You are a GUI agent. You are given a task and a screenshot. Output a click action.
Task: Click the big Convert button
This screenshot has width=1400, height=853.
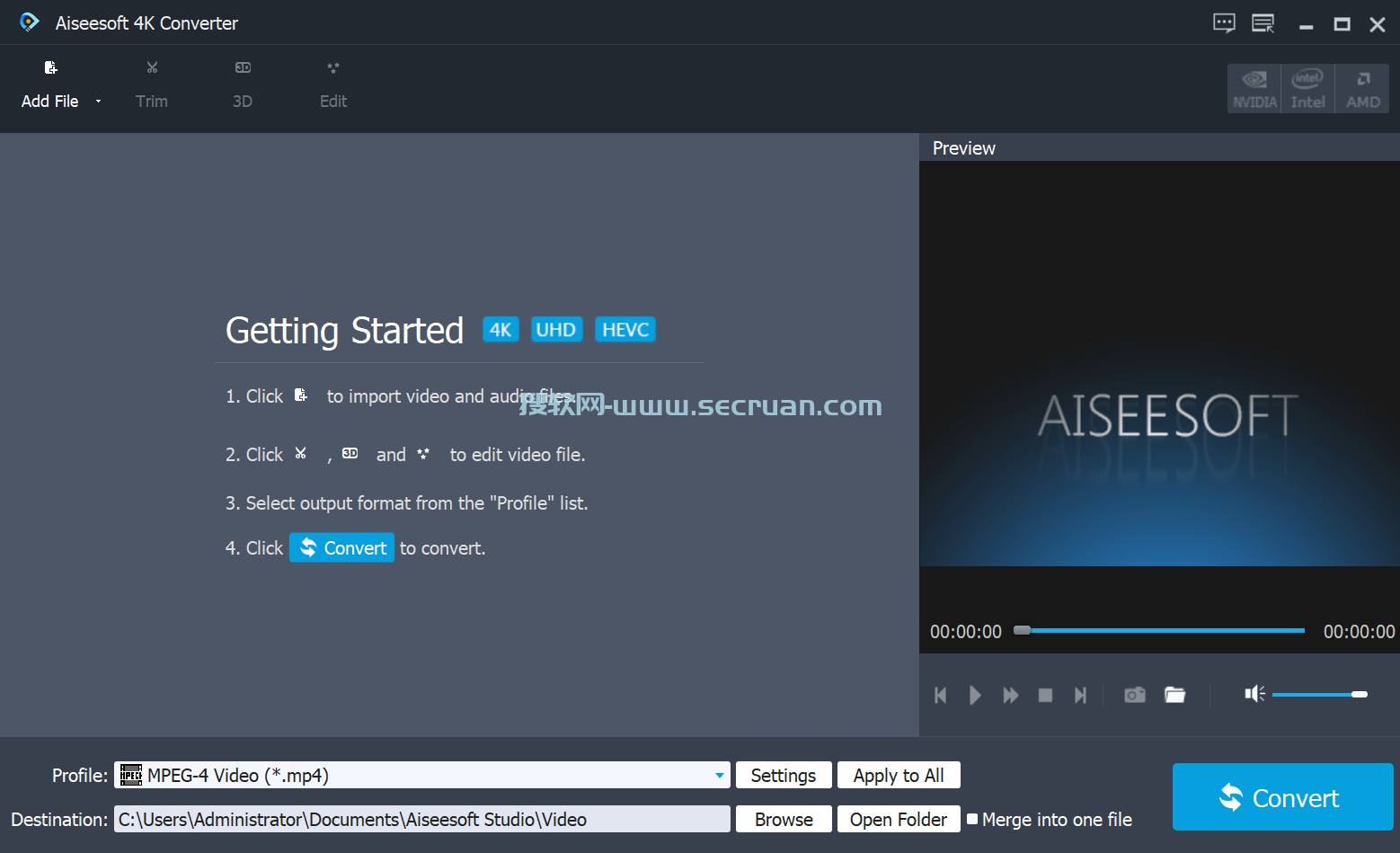pyautogui.click(x=1282, y=797)
